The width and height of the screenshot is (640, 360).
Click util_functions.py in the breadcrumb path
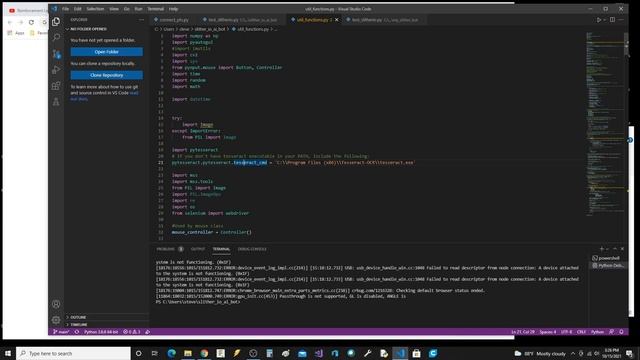253,29
